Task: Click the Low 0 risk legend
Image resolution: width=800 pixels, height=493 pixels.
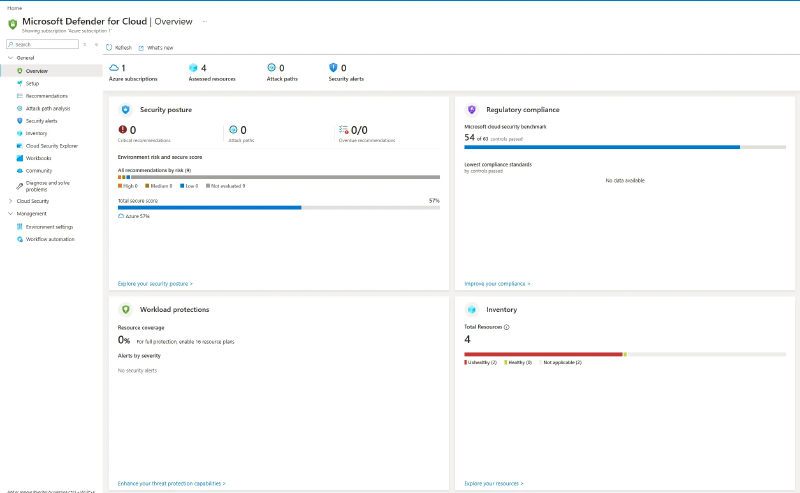Action: 189,186
